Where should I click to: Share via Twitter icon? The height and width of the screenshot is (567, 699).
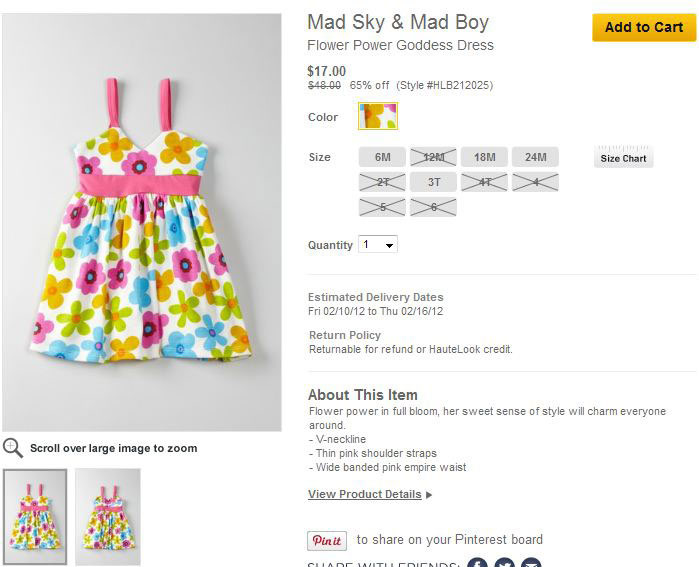tap(505, 563)
